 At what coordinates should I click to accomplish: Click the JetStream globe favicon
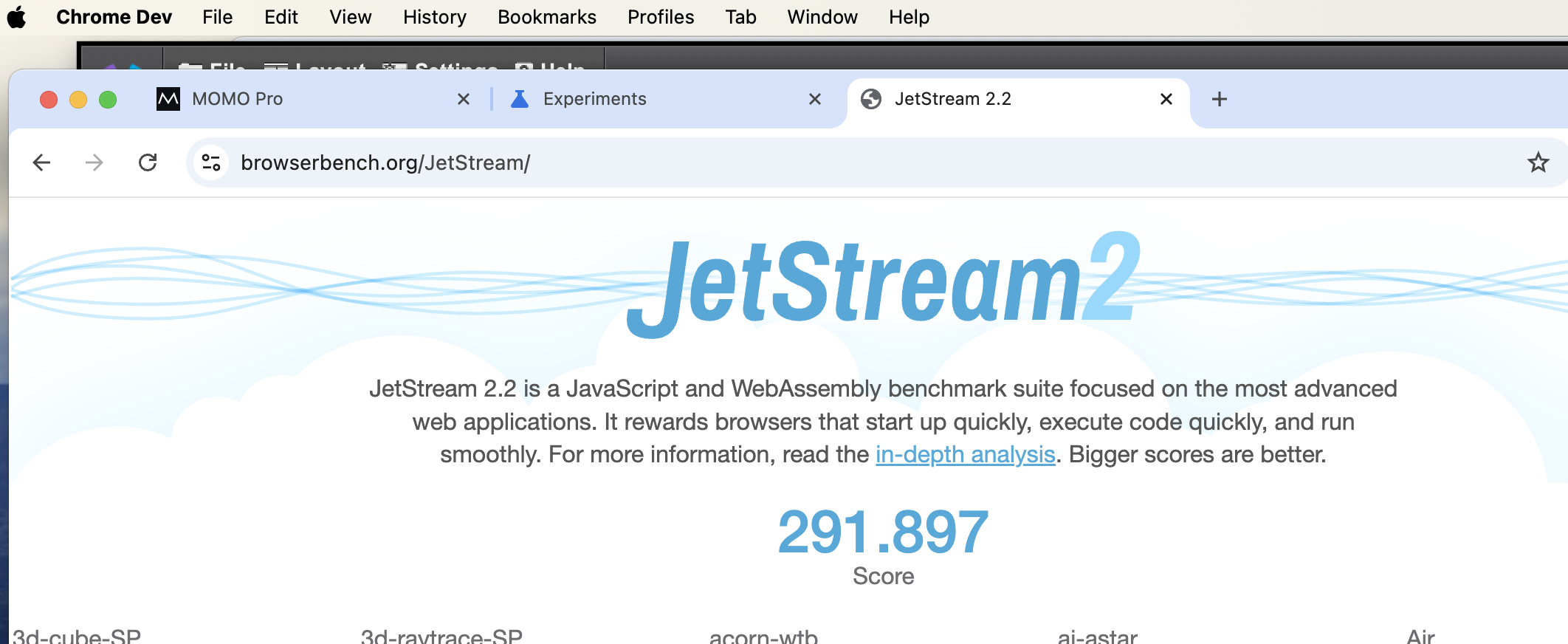(x=871, y=99)
